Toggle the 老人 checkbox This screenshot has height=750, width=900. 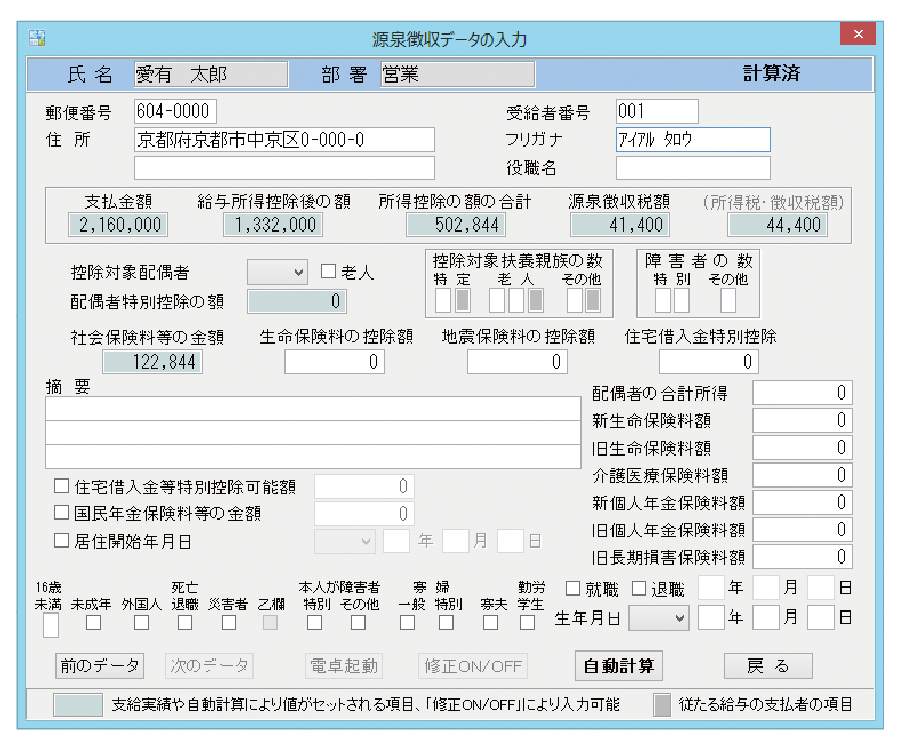click(x=327, y=271)
